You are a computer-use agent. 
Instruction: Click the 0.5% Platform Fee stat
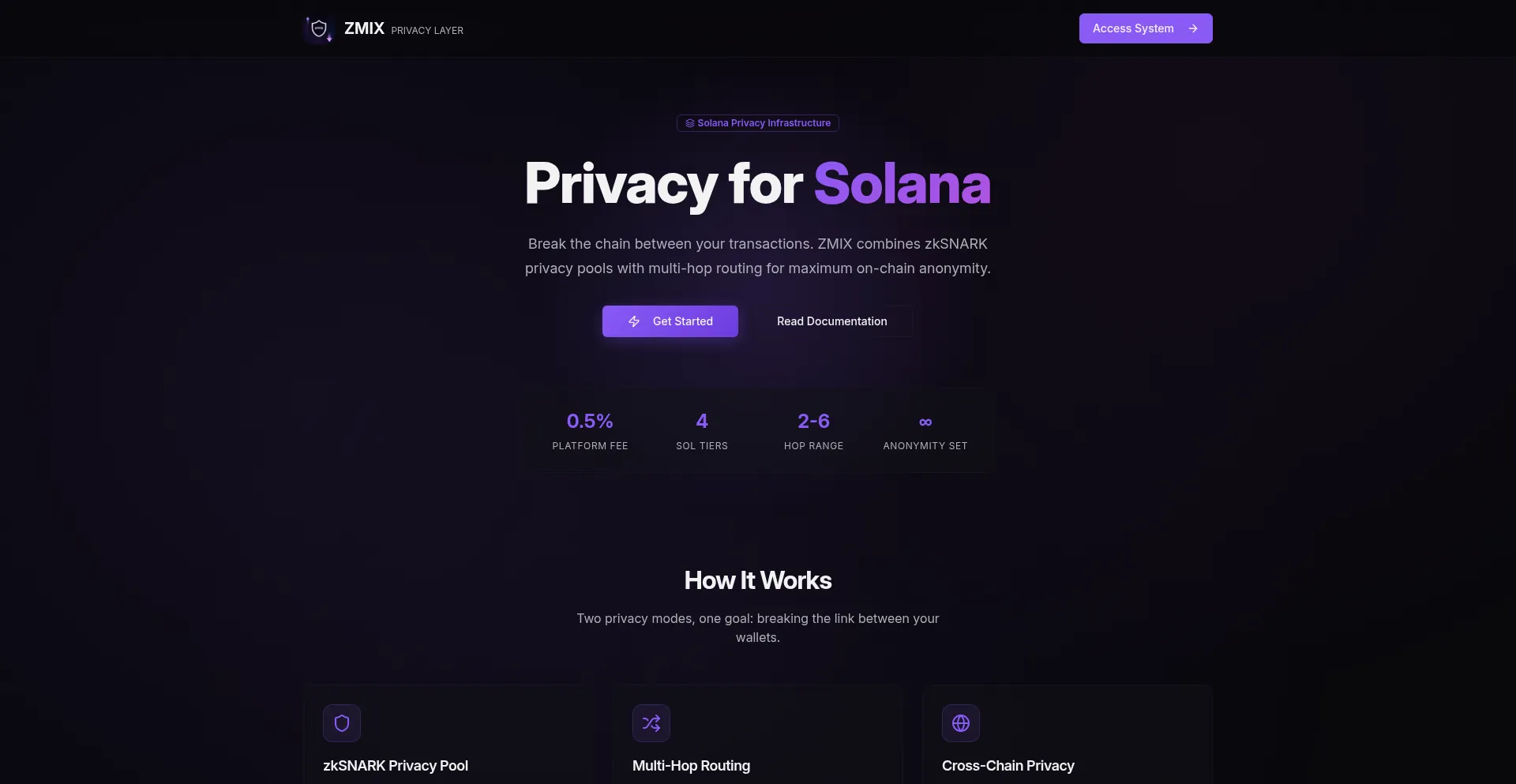tap(590, 431)
